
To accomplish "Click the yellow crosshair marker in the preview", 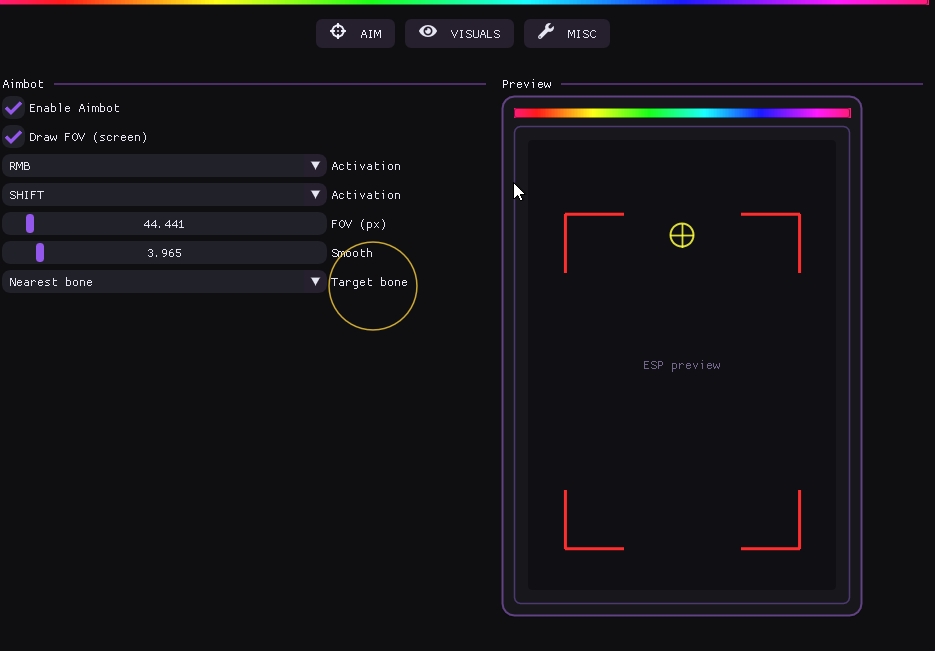I will pos(682,235).
